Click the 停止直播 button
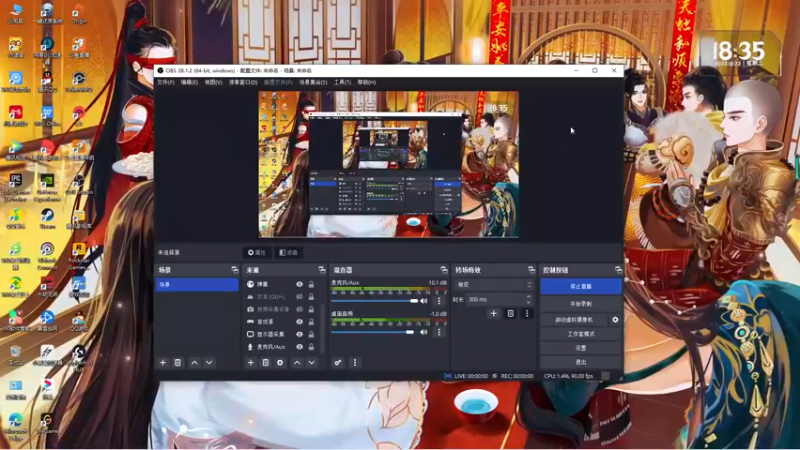 tap(581, 287)
